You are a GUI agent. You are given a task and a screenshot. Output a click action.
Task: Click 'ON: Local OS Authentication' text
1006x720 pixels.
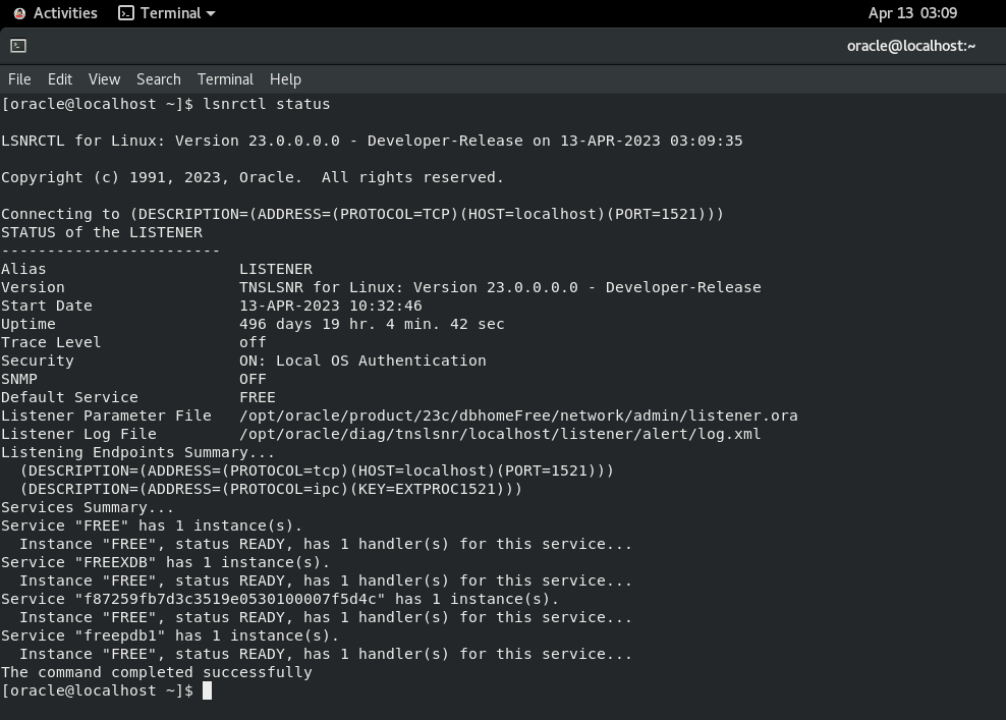[362, 361]
